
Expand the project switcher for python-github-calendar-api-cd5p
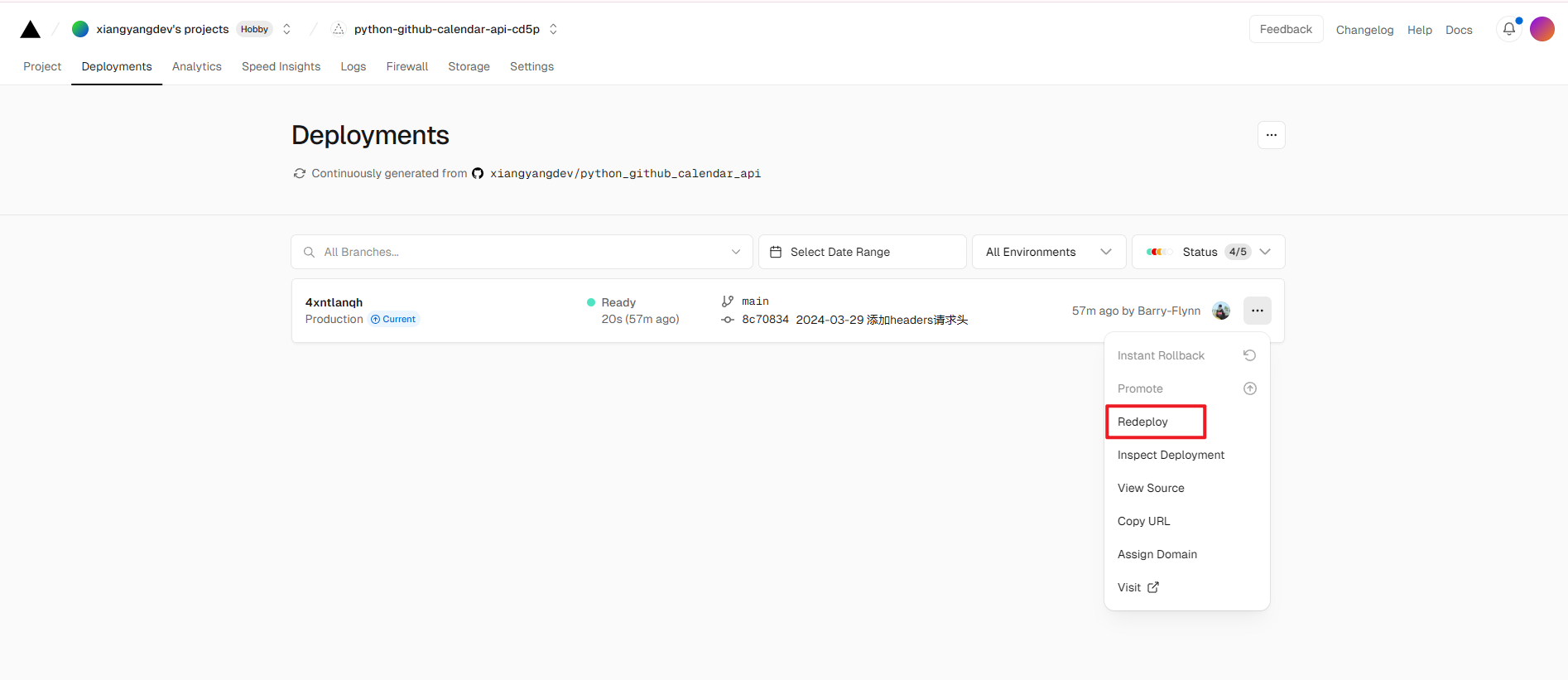[x=553, y=29]
